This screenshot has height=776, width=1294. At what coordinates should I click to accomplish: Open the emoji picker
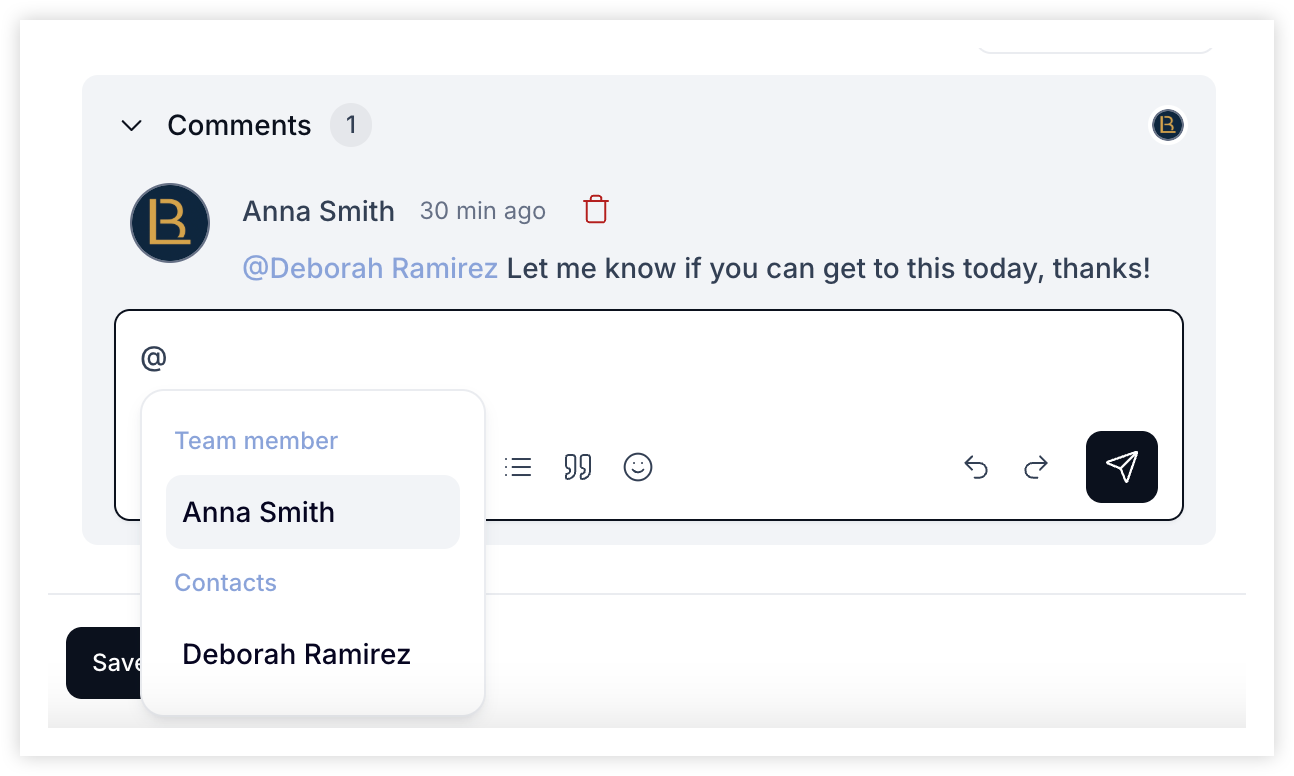638,467
